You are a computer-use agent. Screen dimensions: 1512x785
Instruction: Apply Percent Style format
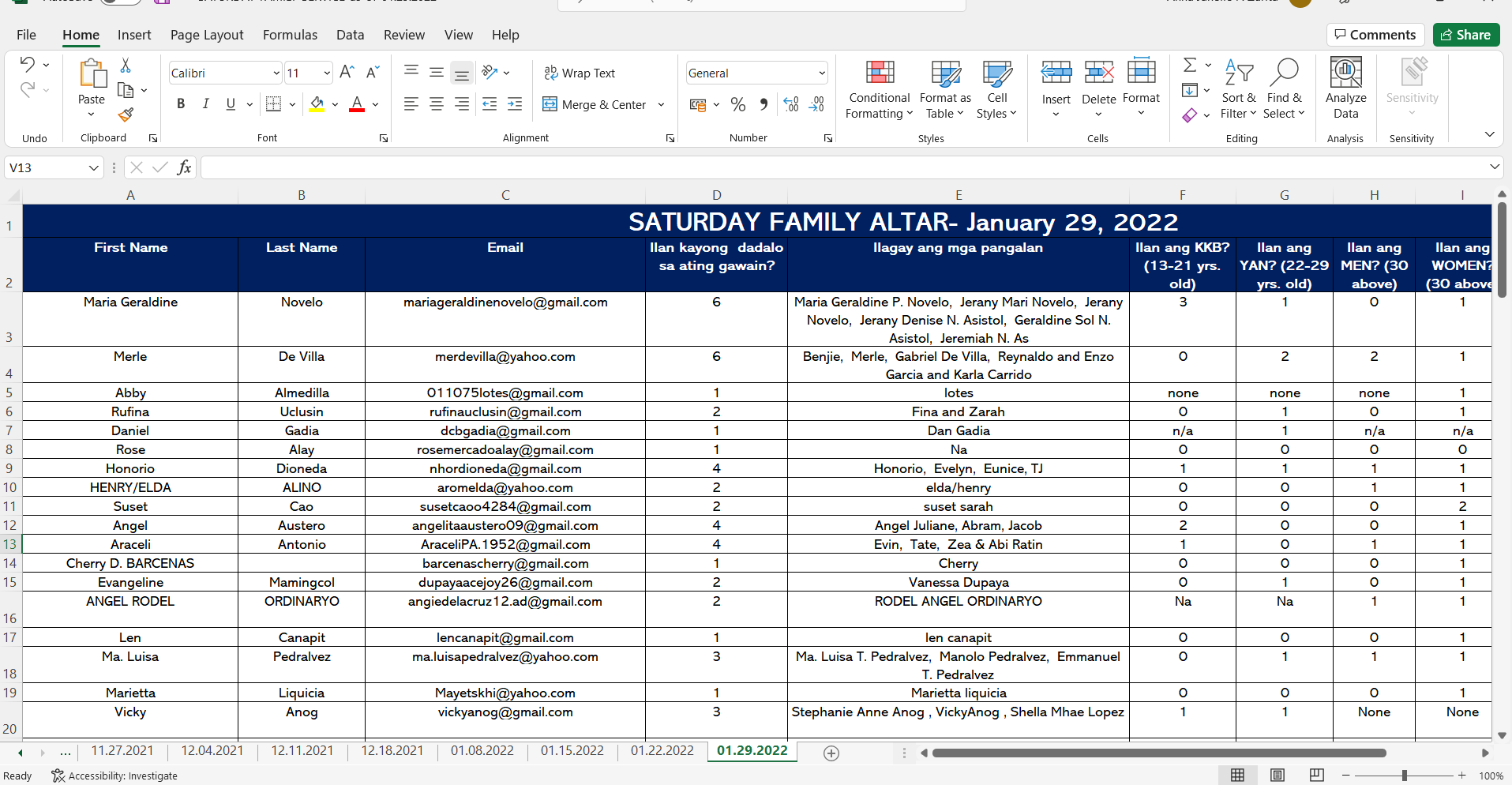738,104
